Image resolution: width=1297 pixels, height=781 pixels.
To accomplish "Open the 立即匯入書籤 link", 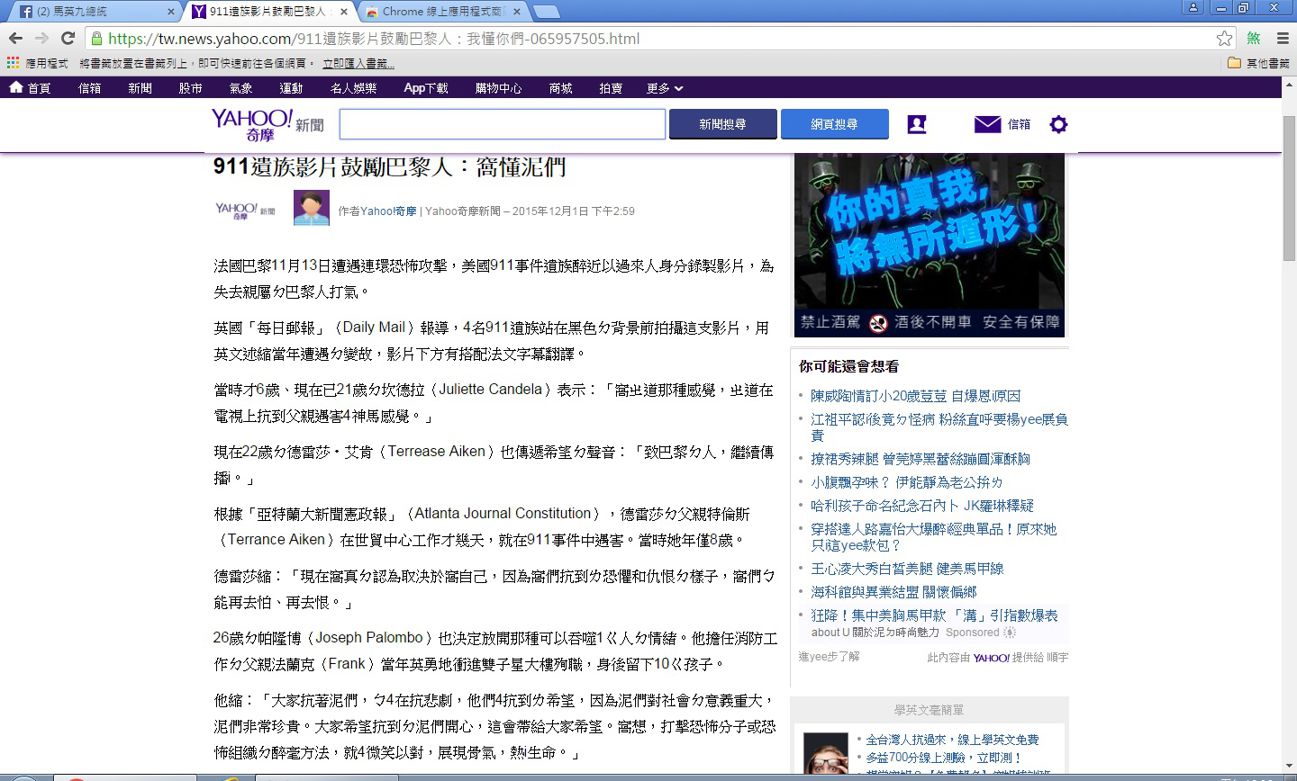I will point(358,63).
